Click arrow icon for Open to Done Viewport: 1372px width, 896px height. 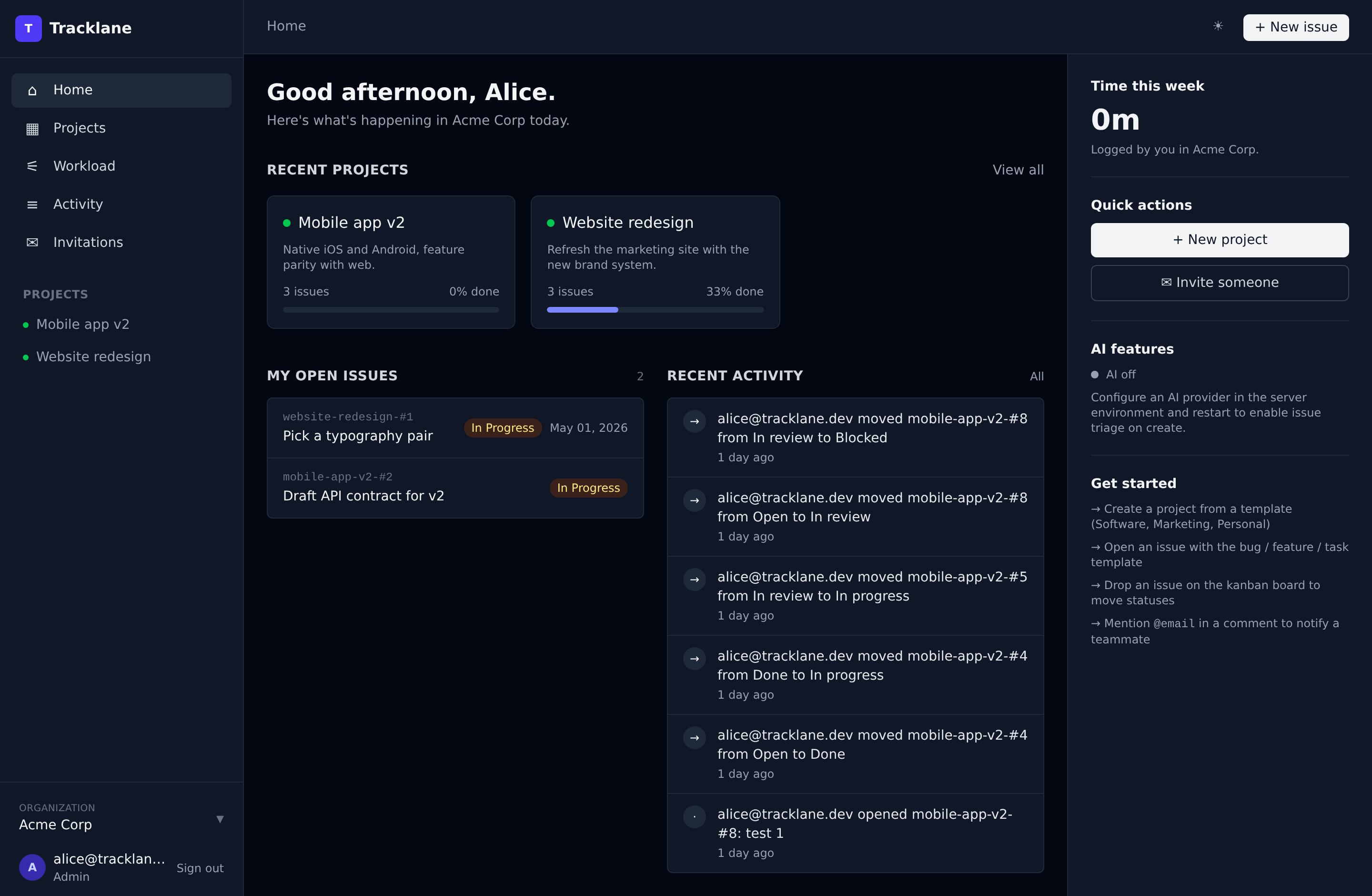pyautogui.click(x=695, y=737)
